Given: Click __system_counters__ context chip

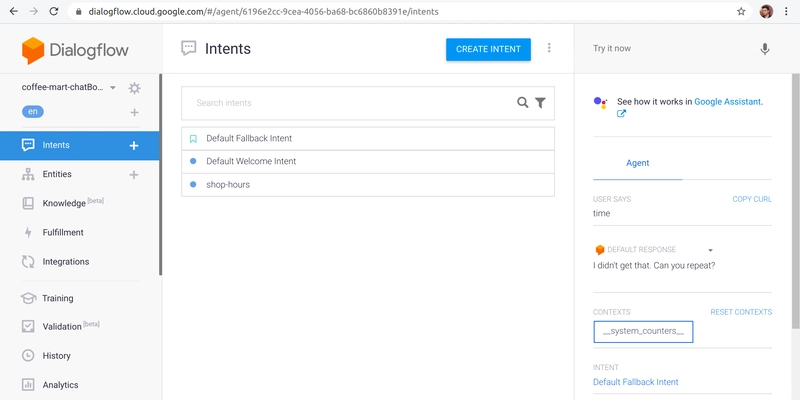Looking at the screenshot, I should [x=643, y=332].
